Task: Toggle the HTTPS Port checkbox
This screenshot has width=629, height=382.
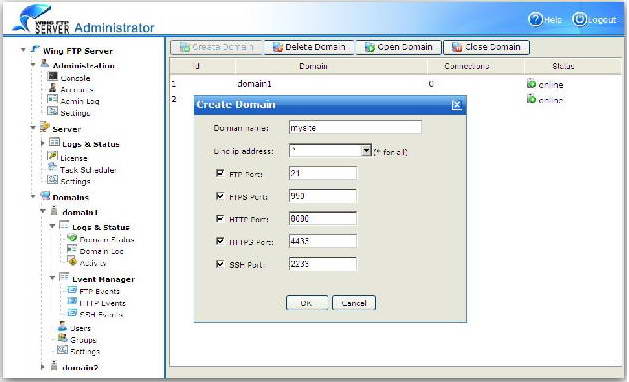Action: (x=220, y=241)
